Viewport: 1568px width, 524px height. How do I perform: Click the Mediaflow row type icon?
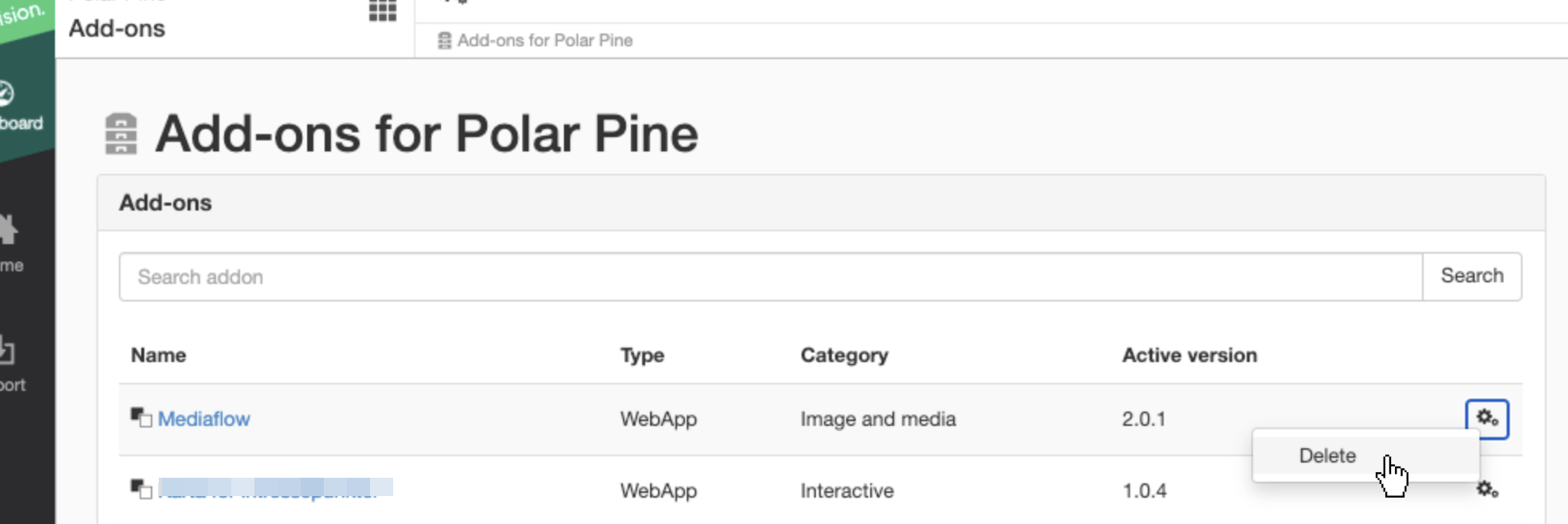(x=141, y=417)
